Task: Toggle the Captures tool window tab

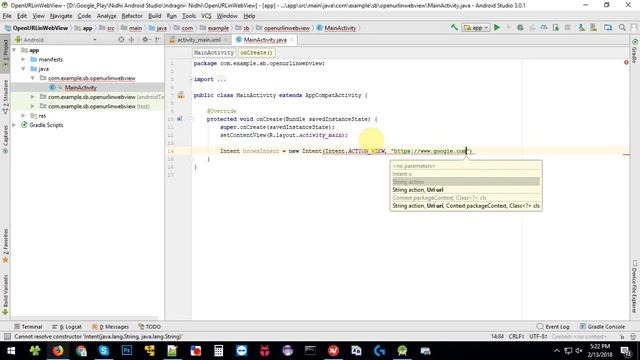Action: coord(5,139)
